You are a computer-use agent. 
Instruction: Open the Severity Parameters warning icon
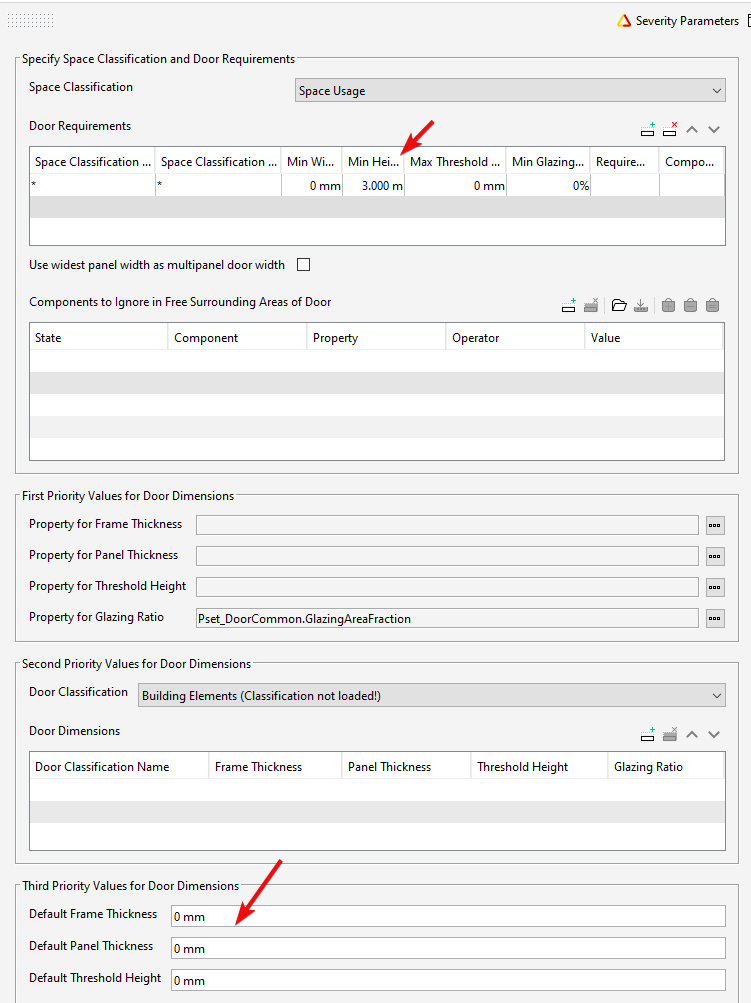point(624,21)
